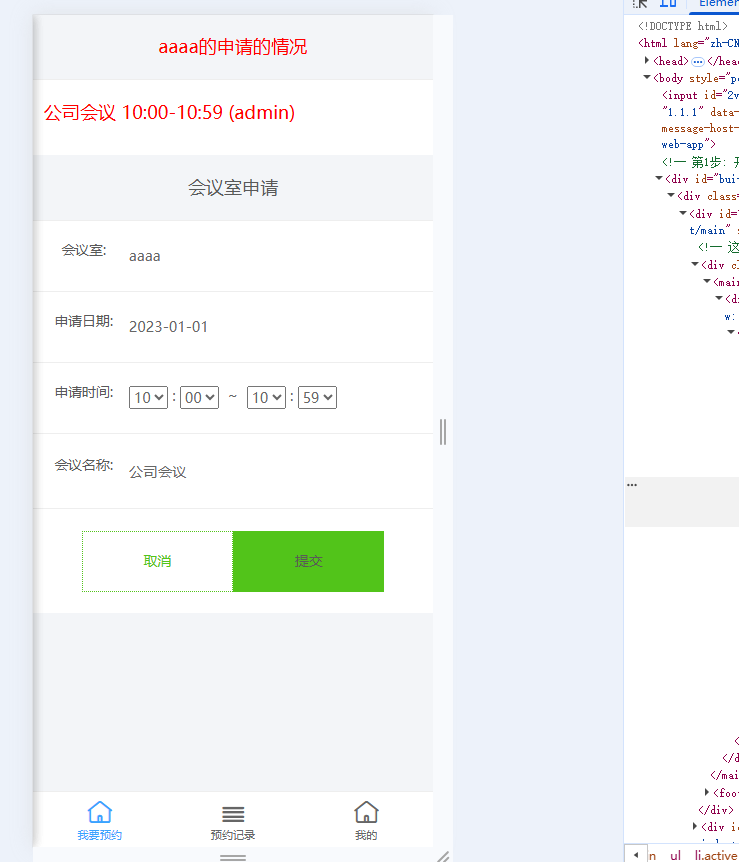Click the existing booking 公司会议 10:00-10:59 (admin)

coord(169,112)
